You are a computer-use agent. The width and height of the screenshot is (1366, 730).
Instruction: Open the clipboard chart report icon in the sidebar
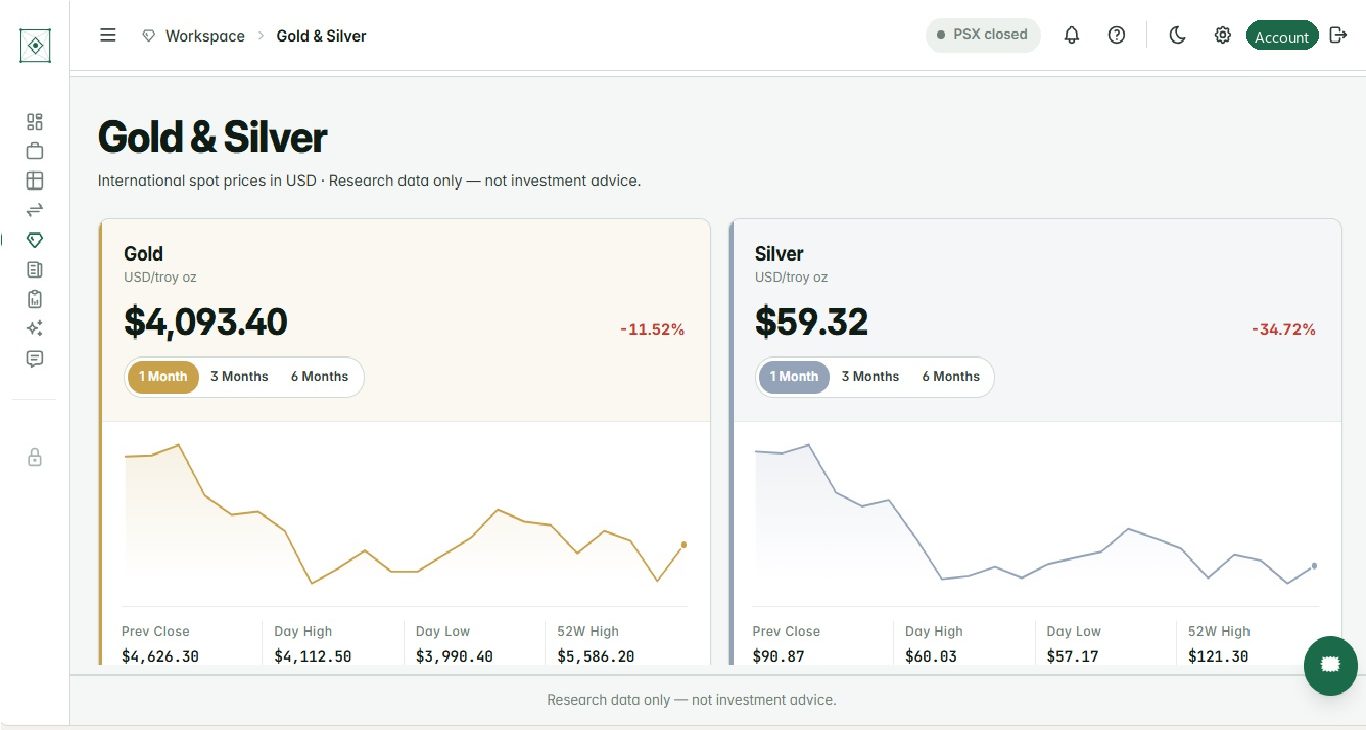pos(35,299)
